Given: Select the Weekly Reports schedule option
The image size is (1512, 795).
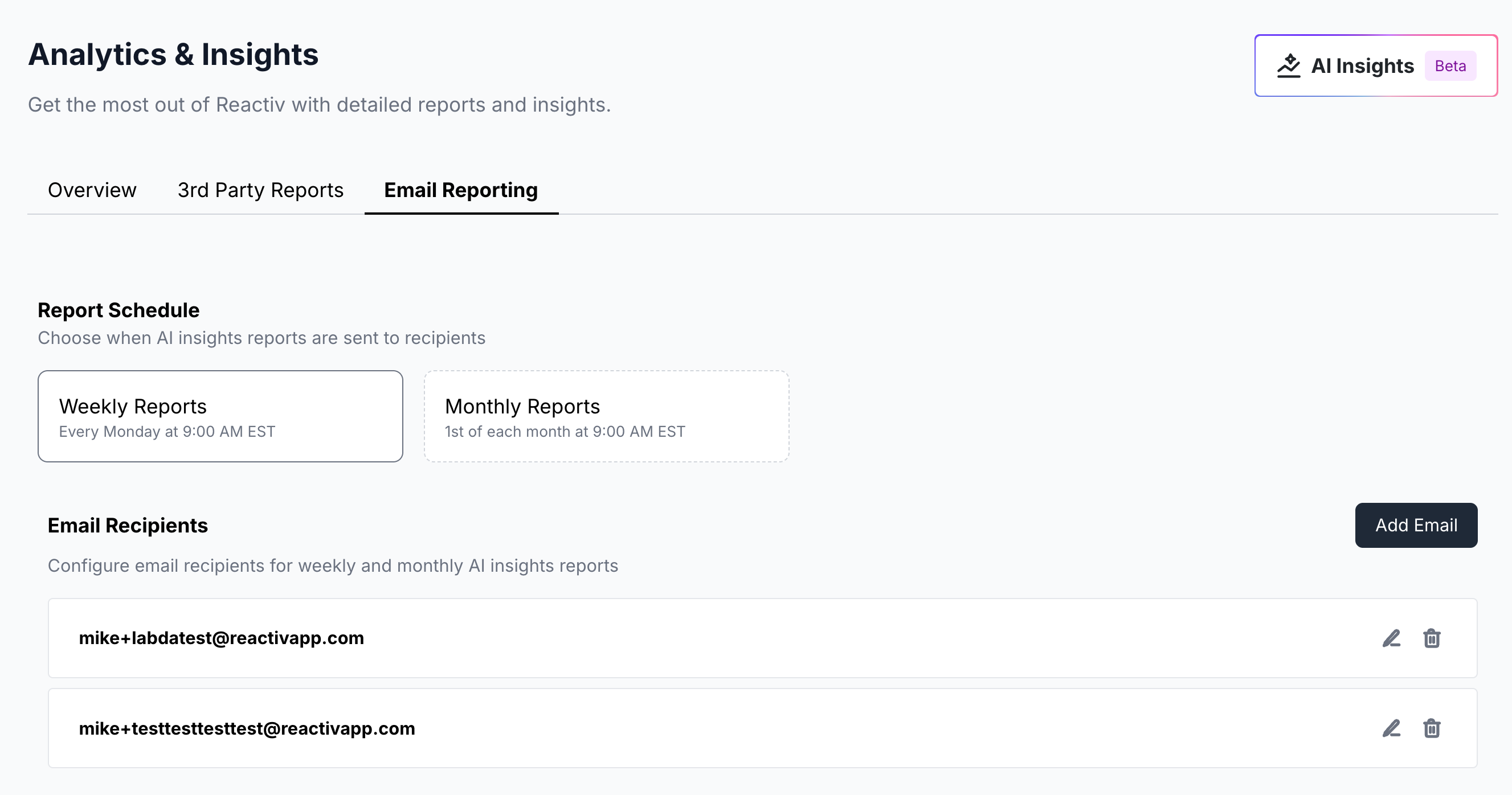Looking at the screenshot, I should (x=220, y=416).
